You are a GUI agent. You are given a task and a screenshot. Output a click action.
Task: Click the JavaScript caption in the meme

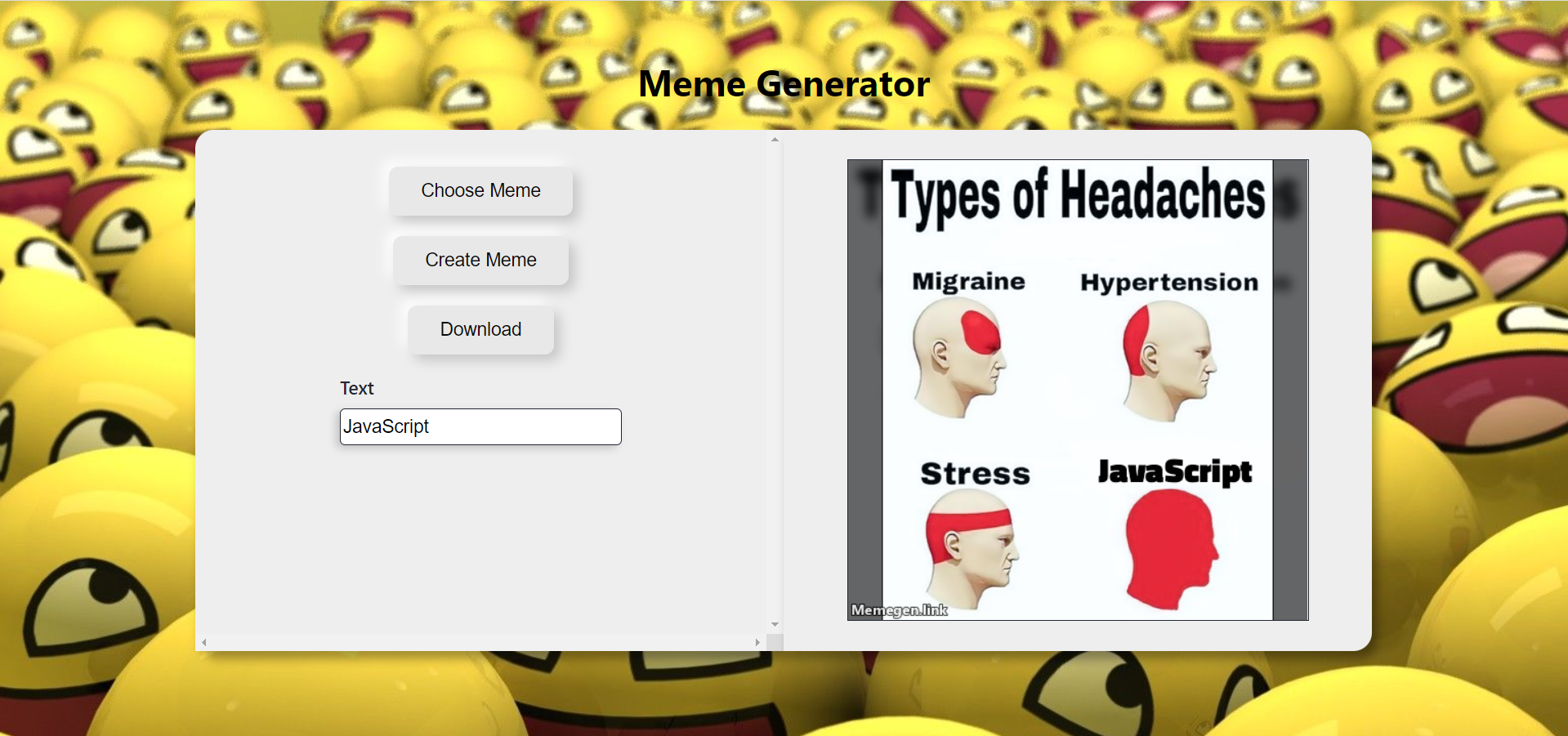[1174, 472]
